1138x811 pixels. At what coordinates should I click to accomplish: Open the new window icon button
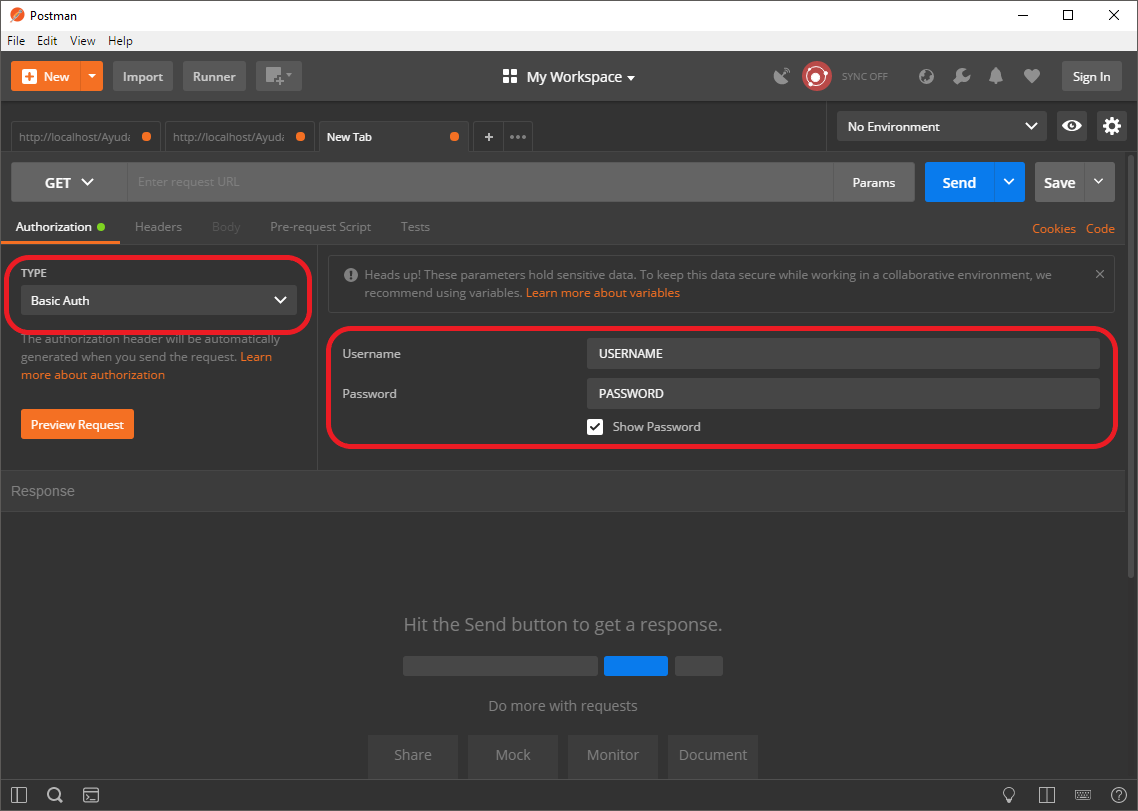pyautogui.click(x=279, y=76)
